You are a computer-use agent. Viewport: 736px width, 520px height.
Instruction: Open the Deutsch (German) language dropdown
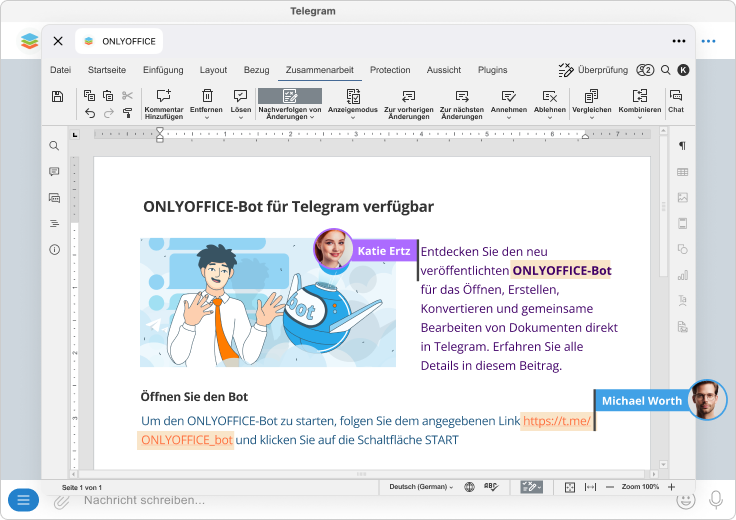[421, 487]
